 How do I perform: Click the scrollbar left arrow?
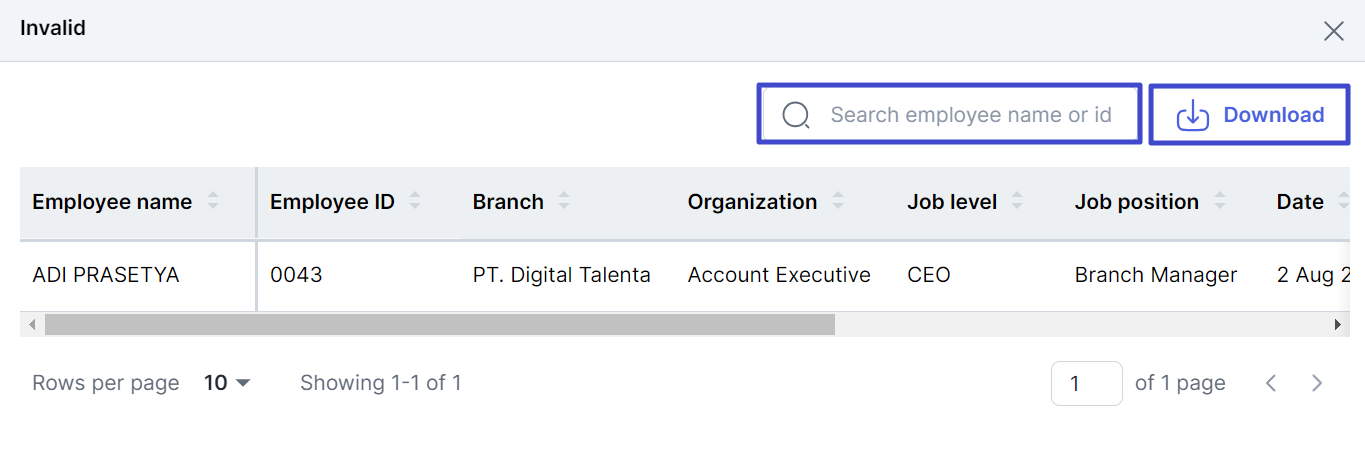(x=32, y=324)
